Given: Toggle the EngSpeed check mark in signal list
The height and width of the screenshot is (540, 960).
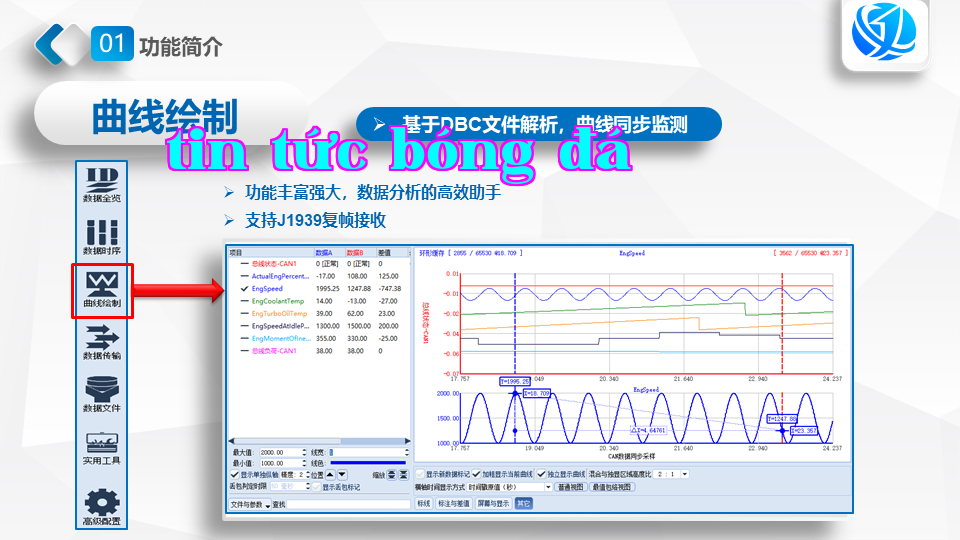Looking at the screenshot, I should coord(244,288).
